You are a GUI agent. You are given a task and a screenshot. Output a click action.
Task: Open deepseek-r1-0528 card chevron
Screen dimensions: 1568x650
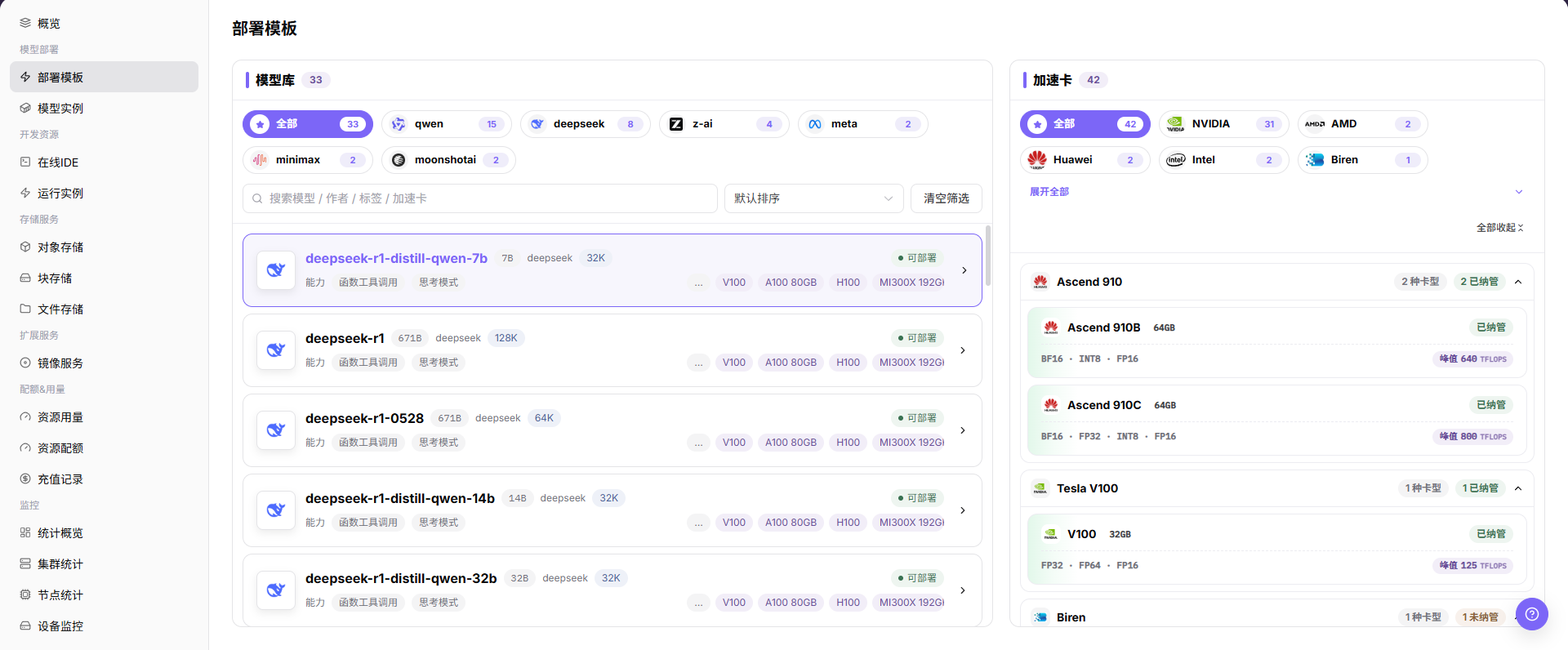[964, 430]
